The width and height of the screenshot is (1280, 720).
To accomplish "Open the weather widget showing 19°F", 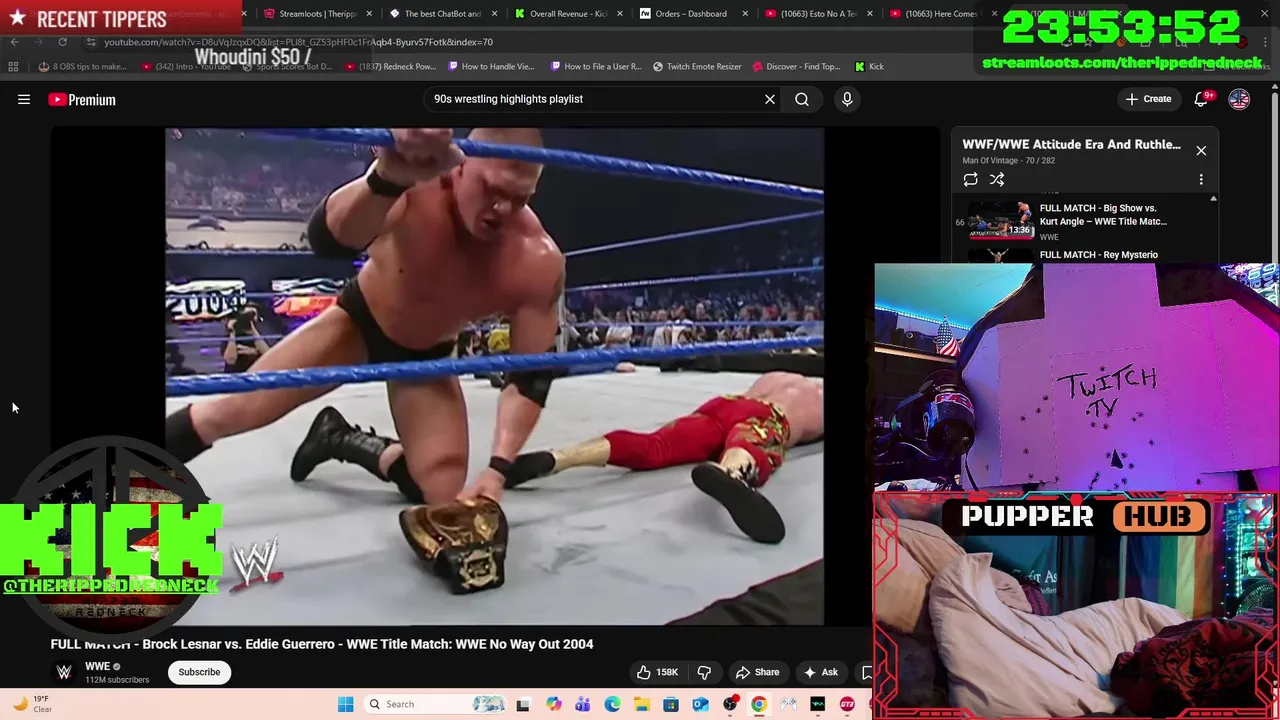I will coord(32,704).
